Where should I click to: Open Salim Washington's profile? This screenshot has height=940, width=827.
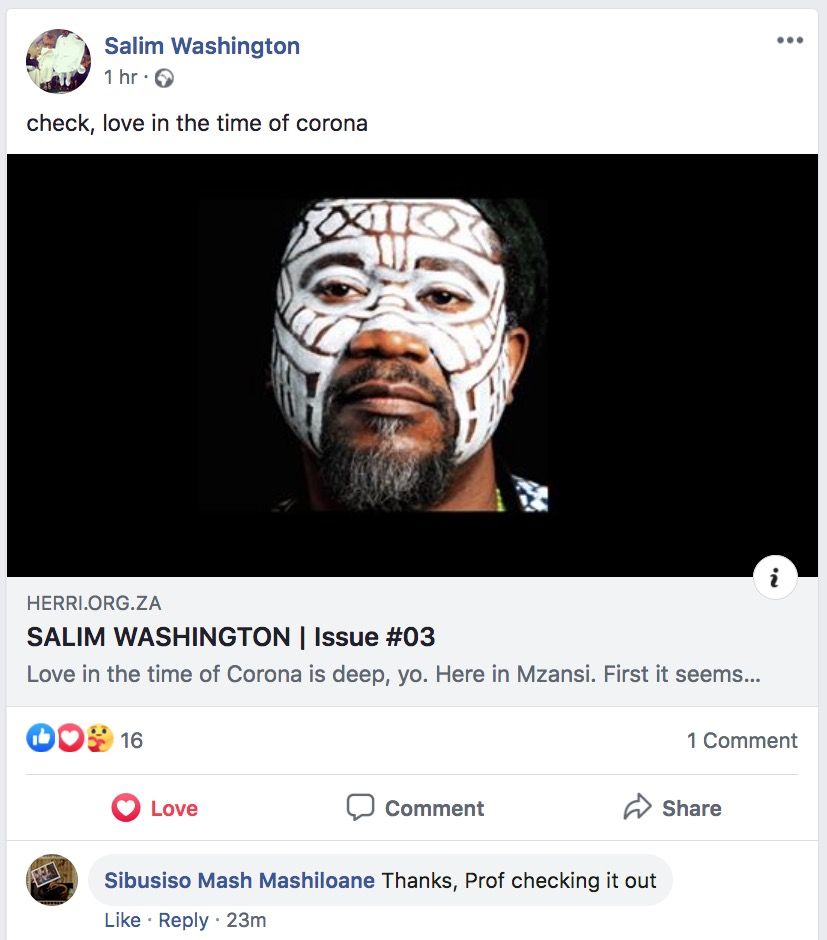coord(201,45)
